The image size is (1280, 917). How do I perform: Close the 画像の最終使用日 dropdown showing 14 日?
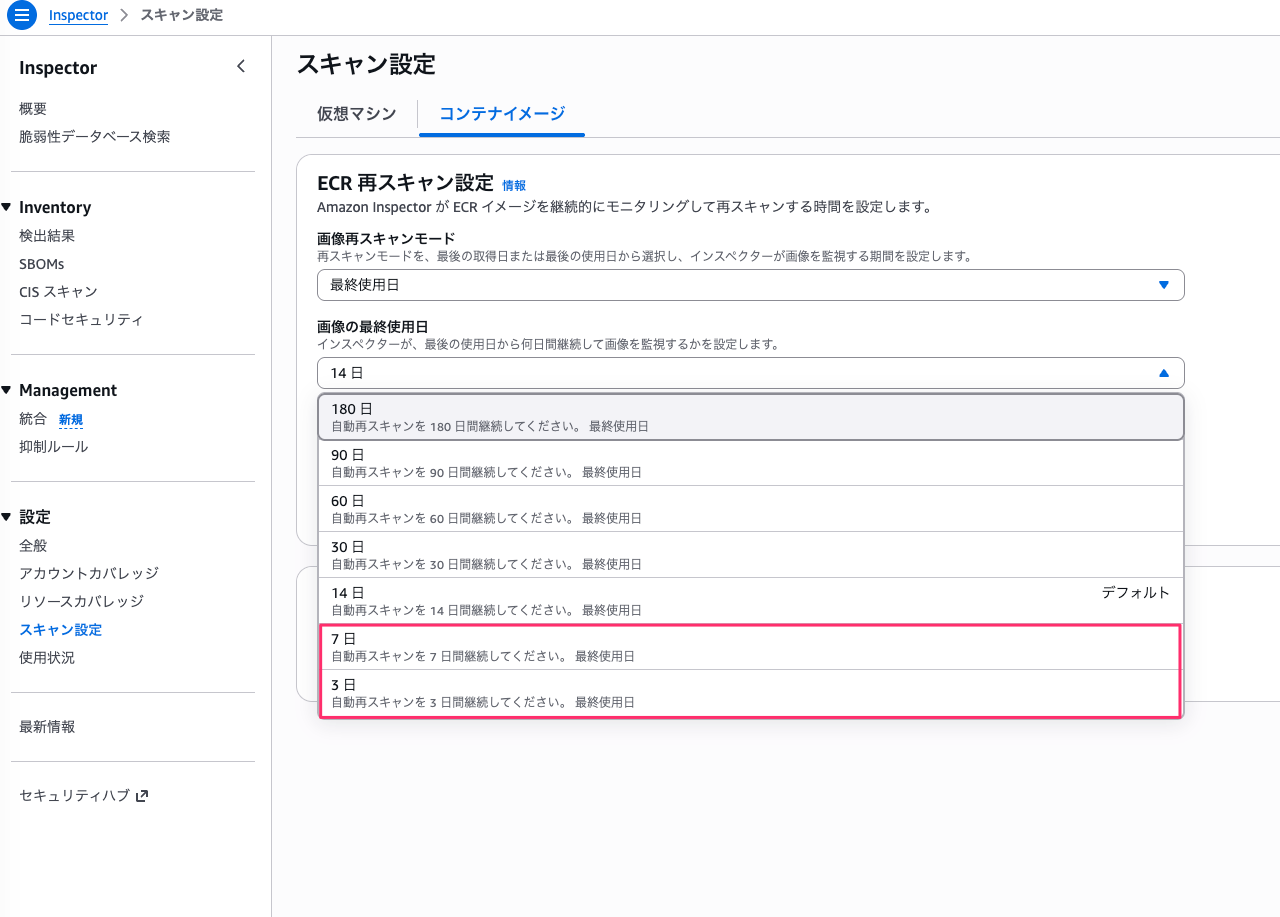point(750,373)
